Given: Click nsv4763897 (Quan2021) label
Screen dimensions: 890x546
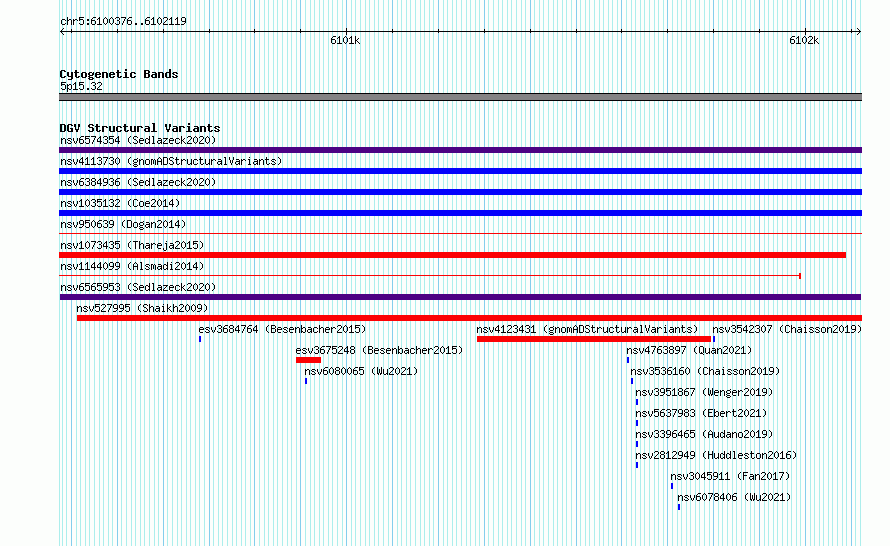Looking at the screenshot, I should [x=689, y=350].
